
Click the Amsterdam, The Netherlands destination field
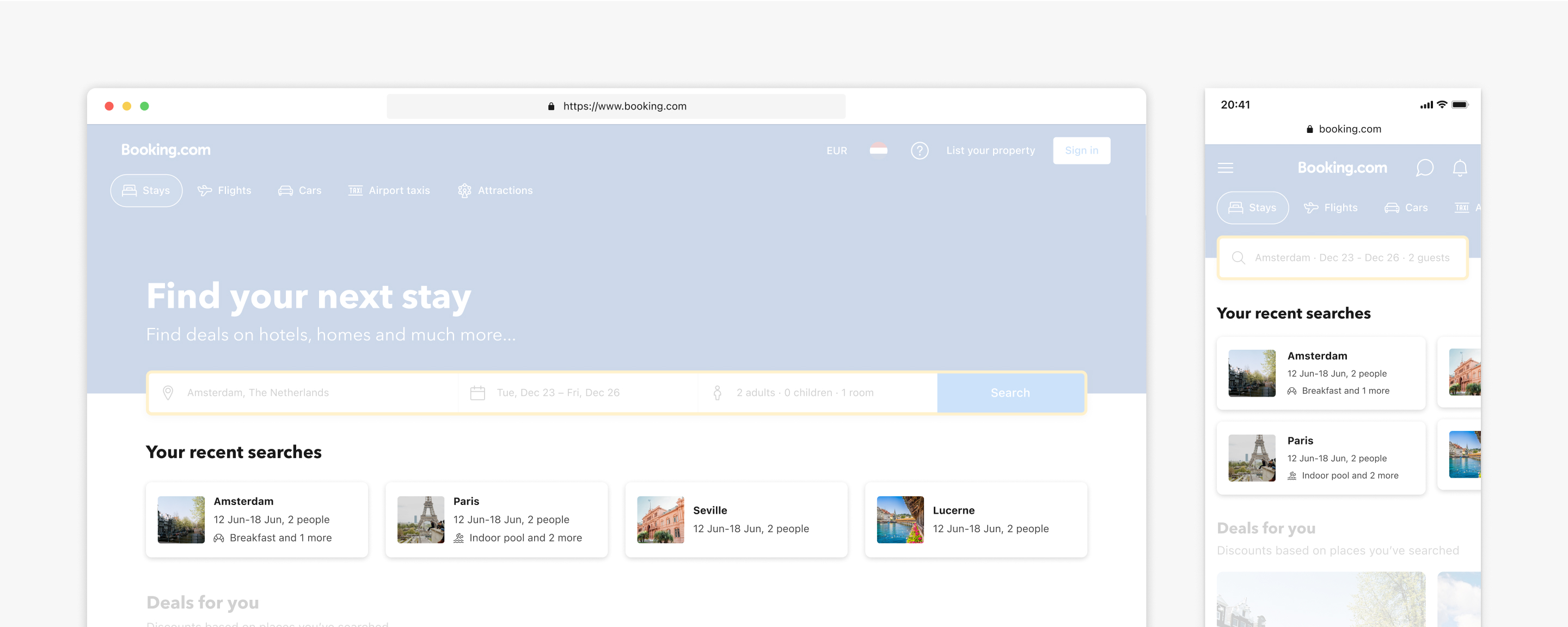(303, 393)
